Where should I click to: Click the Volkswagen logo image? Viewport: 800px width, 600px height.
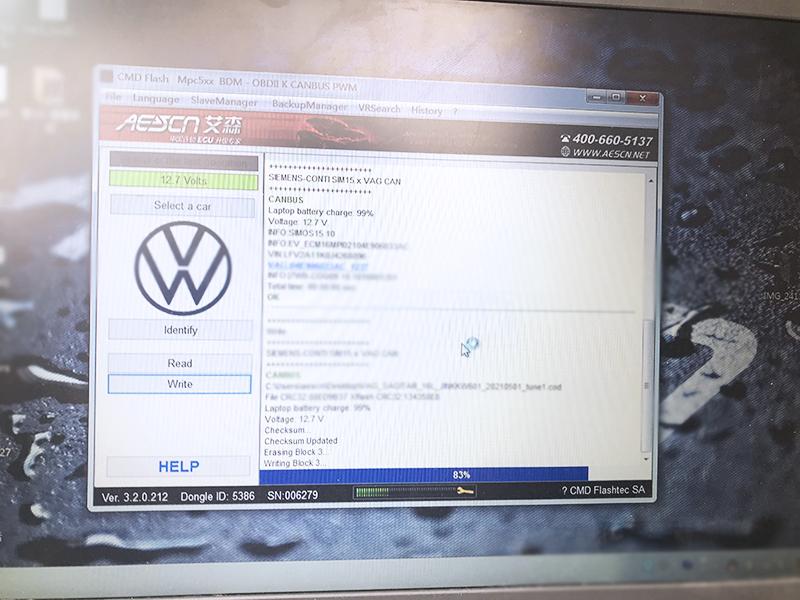pos(182,267)
